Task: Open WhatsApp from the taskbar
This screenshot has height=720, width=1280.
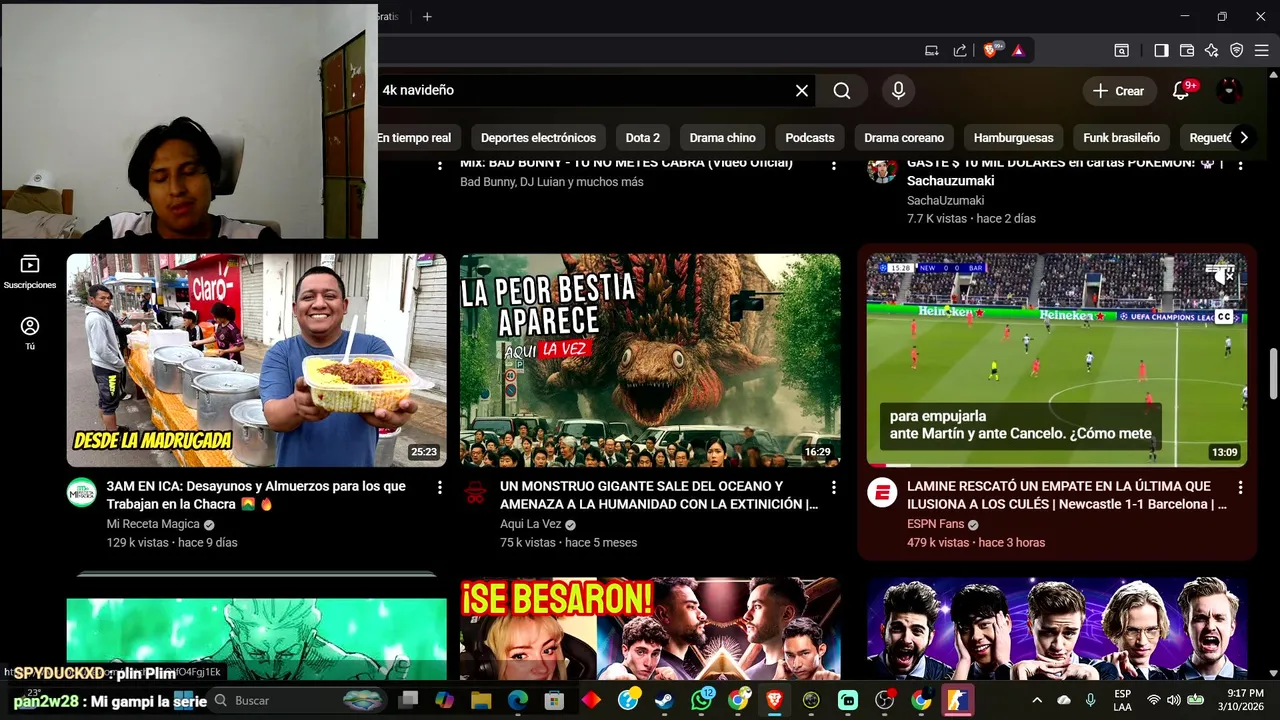Action: 702,701
